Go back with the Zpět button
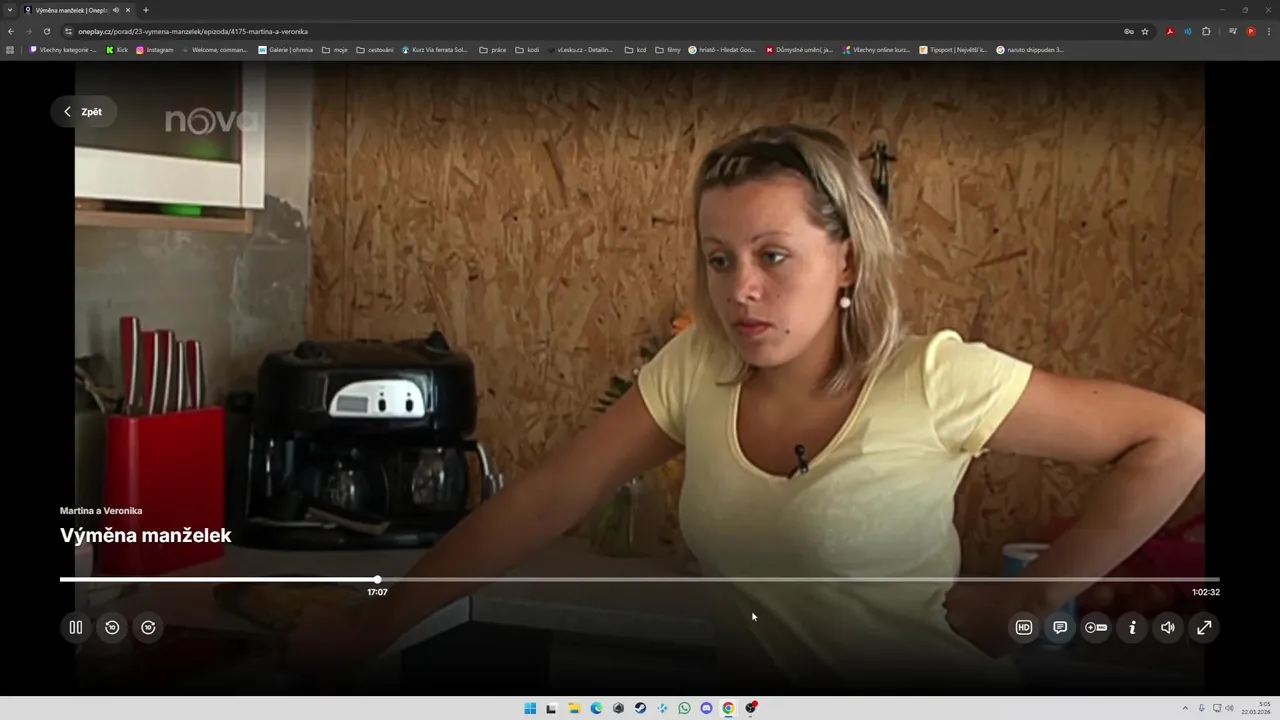1280x720 pixels. coord(83,112)
